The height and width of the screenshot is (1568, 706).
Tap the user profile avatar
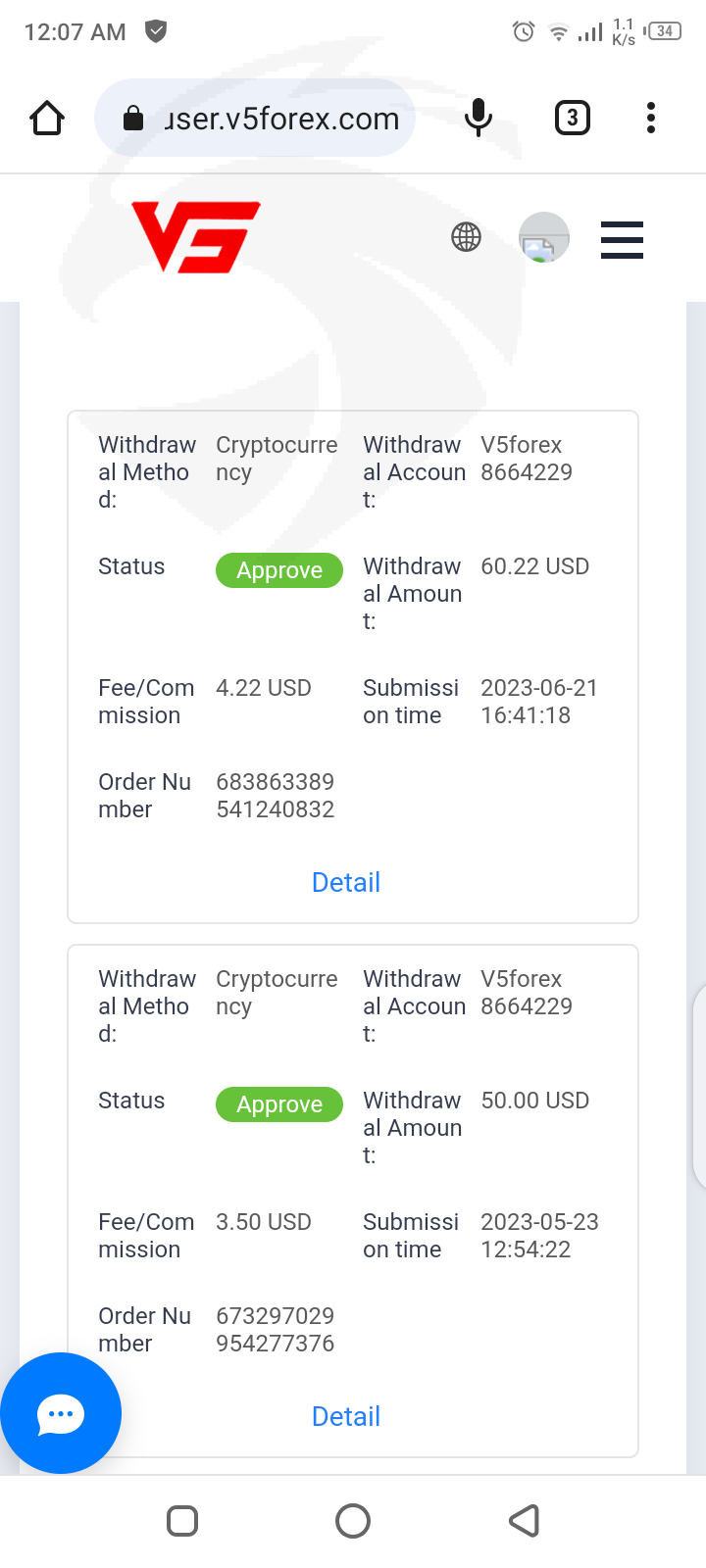click(543, 238)
